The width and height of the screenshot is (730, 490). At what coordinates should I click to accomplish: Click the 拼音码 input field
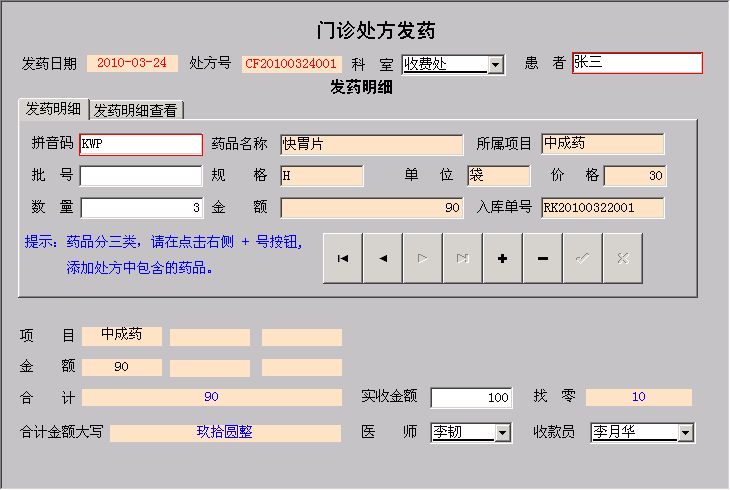(x=141, y=144)
